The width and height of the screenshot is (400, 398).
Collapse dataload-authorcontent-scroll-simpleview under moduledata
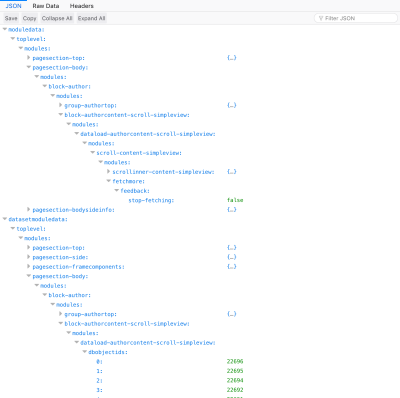point(77,133)
